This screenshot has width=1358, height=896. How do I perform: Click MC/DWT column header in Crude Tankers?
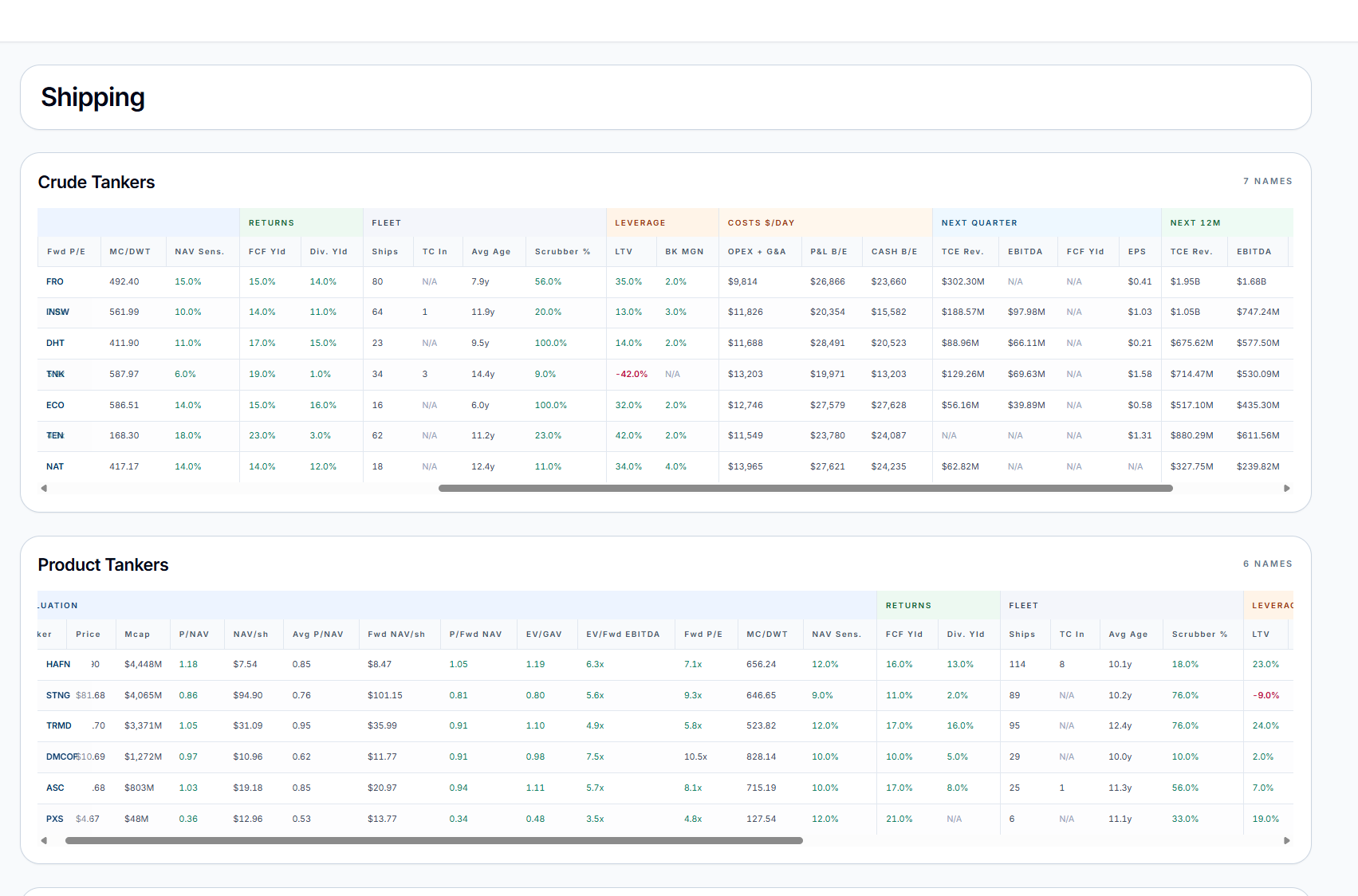click(x=130, y=251)
